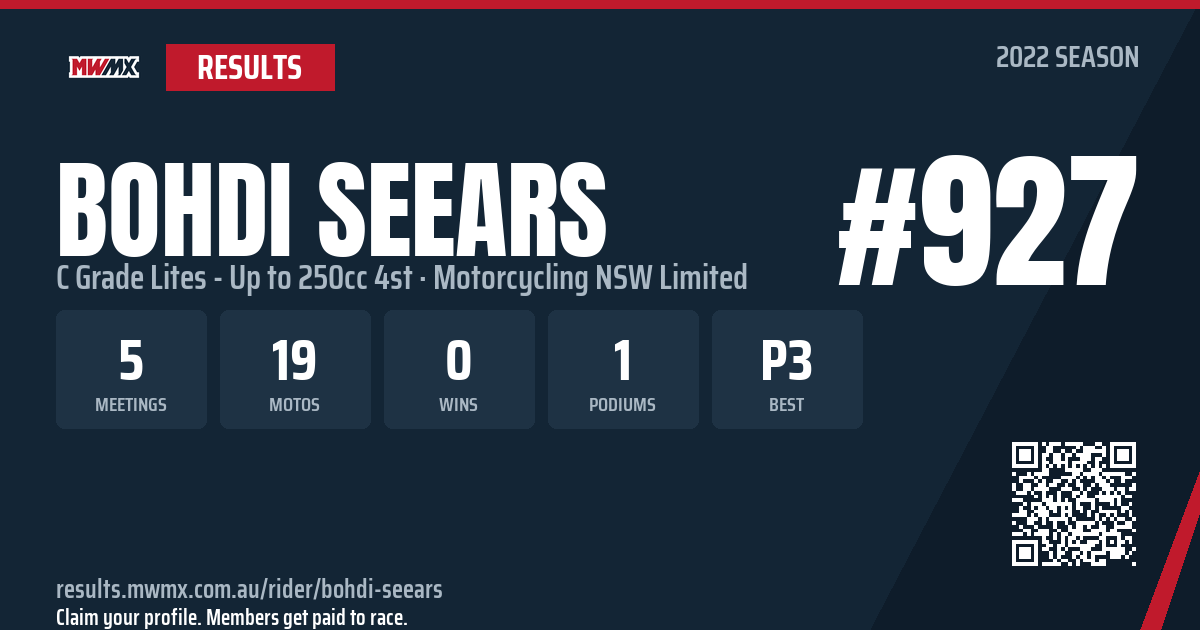Open the results.mwmx.com.au rider link
The width and height of the screenshot is (1200, 630).
coord(249,589)
